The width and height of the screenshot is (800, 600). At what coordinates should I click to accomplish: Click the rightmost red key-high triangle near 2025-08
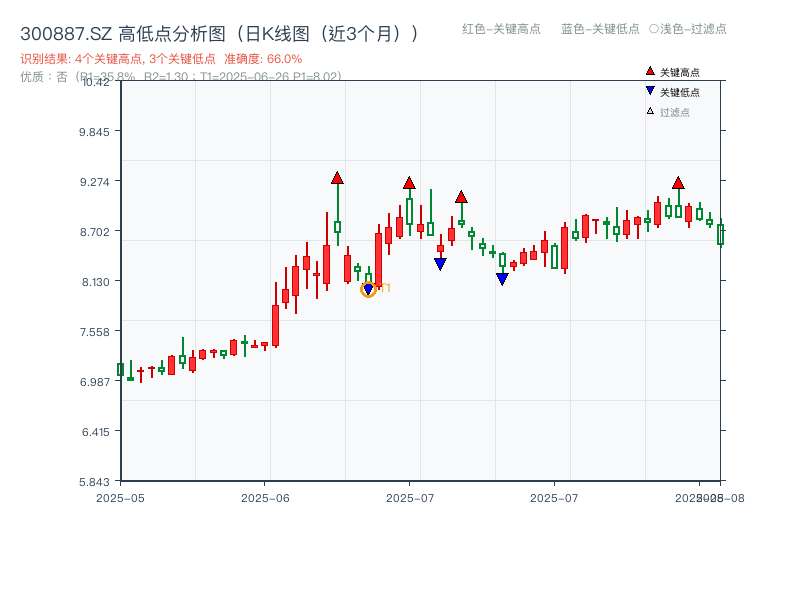coord(678,184)
